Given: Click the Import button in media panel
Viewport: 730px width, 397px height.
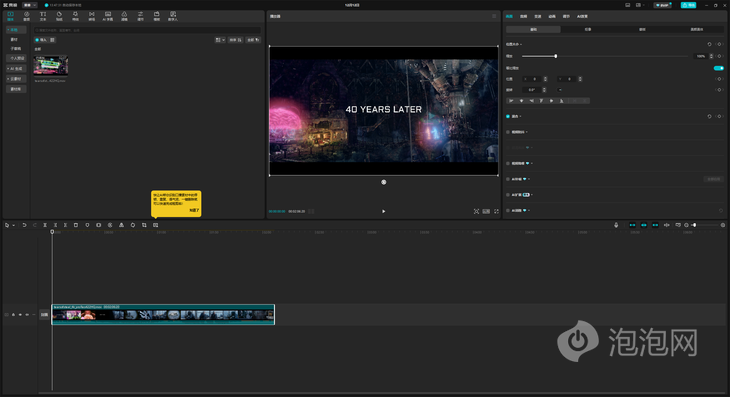Looking at the screenshot, I should (41, 40).
